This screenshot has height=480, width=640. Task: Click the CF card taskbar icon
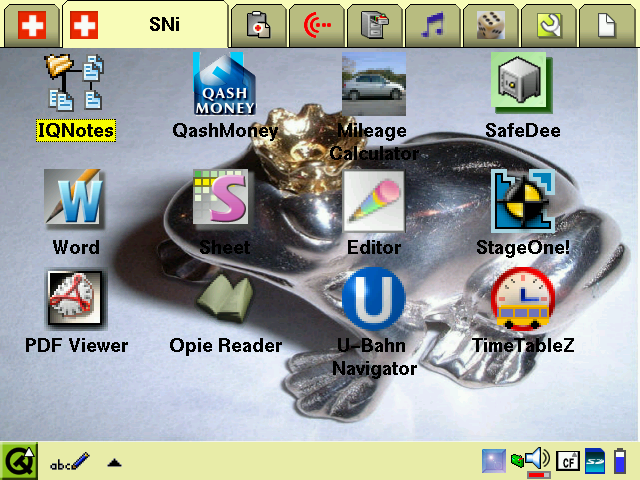coord(568,461)
